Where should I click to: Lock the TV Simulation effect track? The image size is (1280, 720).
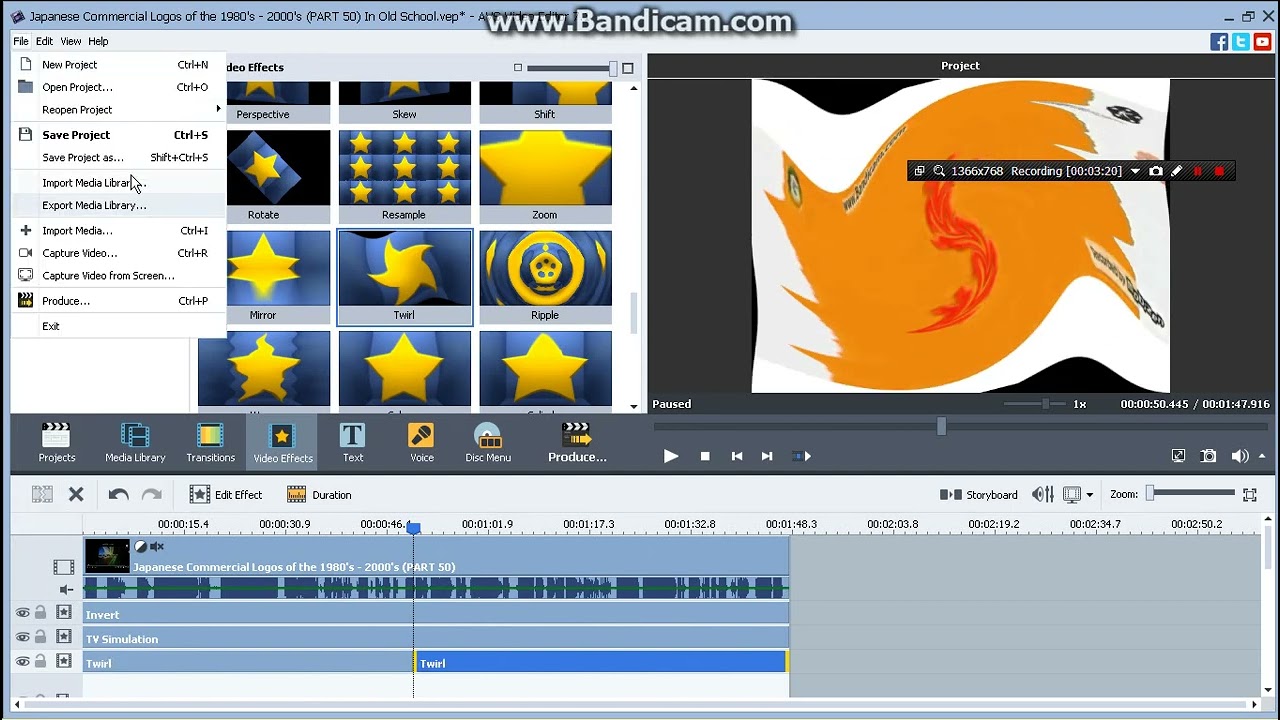(41, 637)
